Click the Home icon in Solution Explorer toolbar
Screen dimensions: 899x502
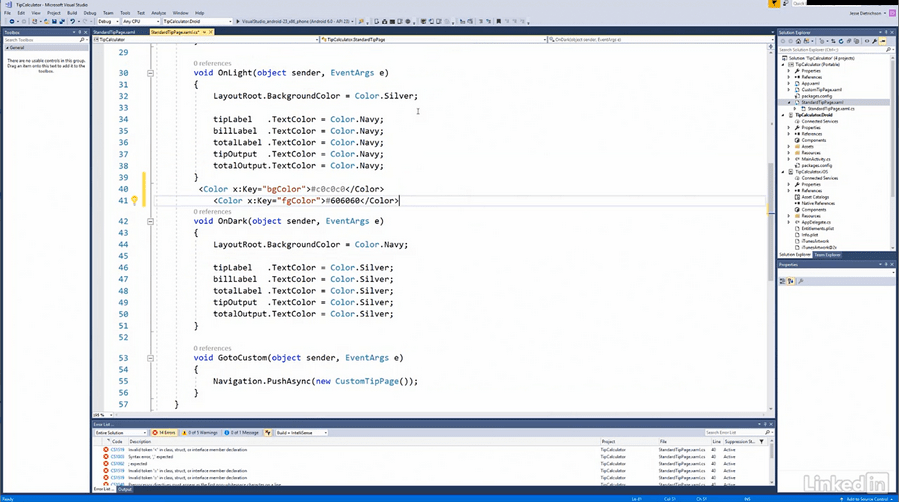click(x=798, y=41)
